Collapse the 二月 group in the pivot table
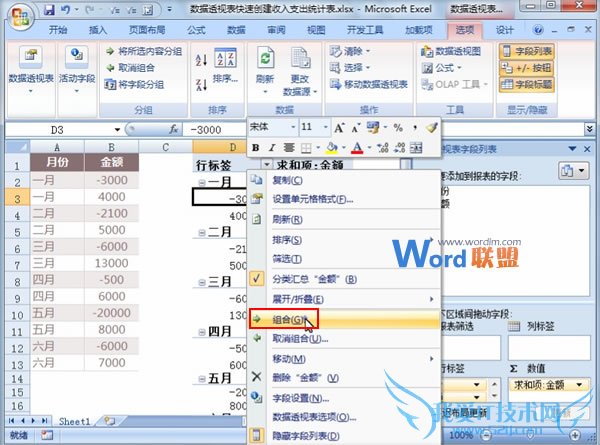The width and height of the screenshot is (600, 445). 202,232
